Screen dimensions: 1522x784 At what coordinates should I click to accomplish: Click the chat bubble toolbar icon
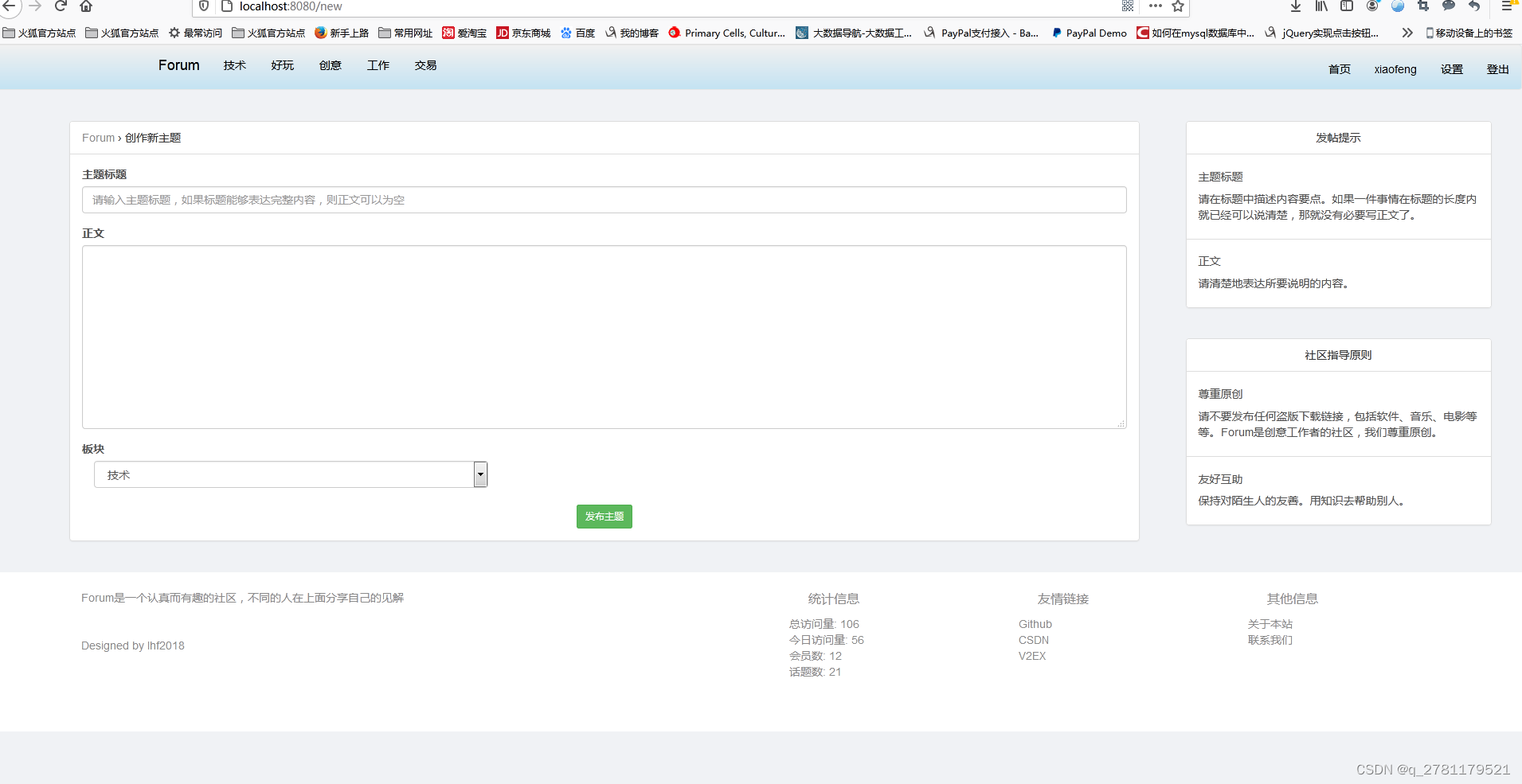coord(1449,6)
